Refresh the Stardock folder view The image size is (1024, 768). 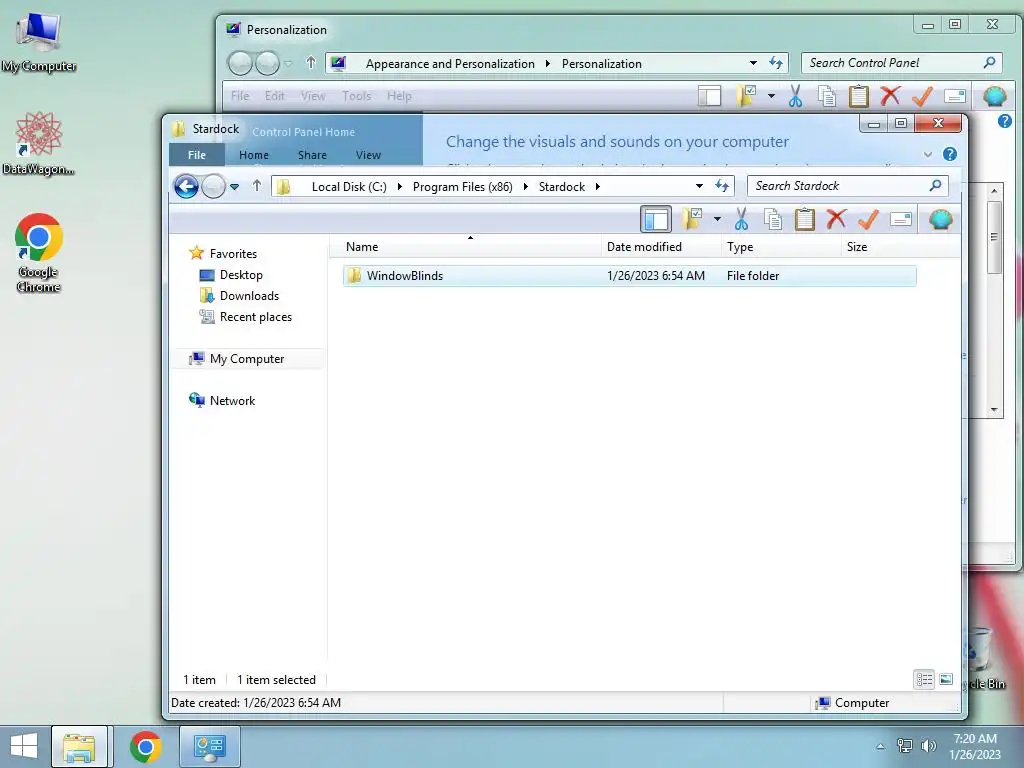click(722, 186)
